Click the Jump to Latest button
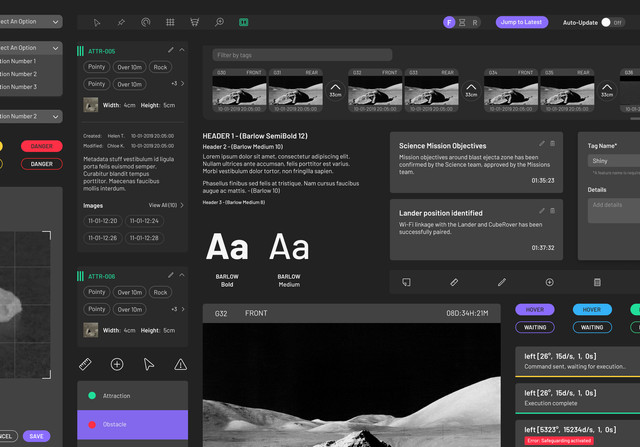This screenshot has height=447, width=640. click(x=521, y=22)
